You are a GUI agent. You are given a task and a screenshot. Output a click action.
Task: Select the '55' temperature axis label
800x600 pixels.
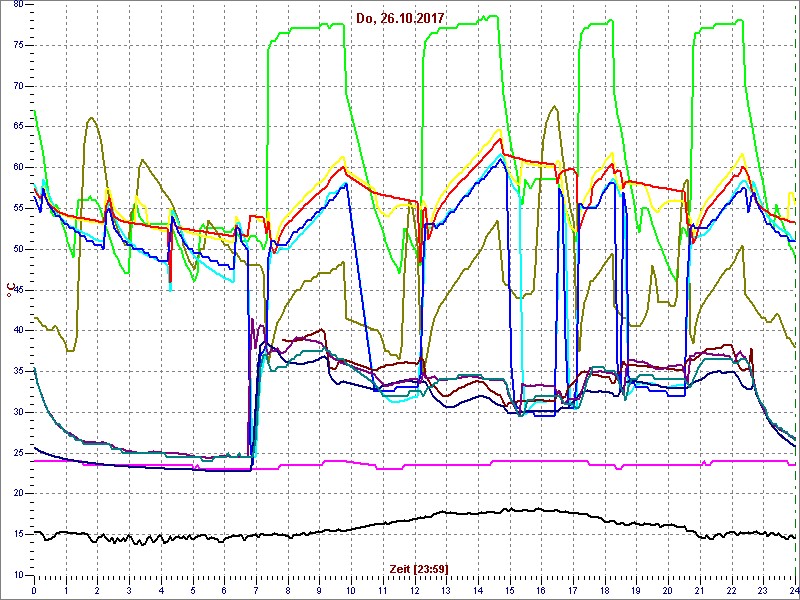pos(18,209)
